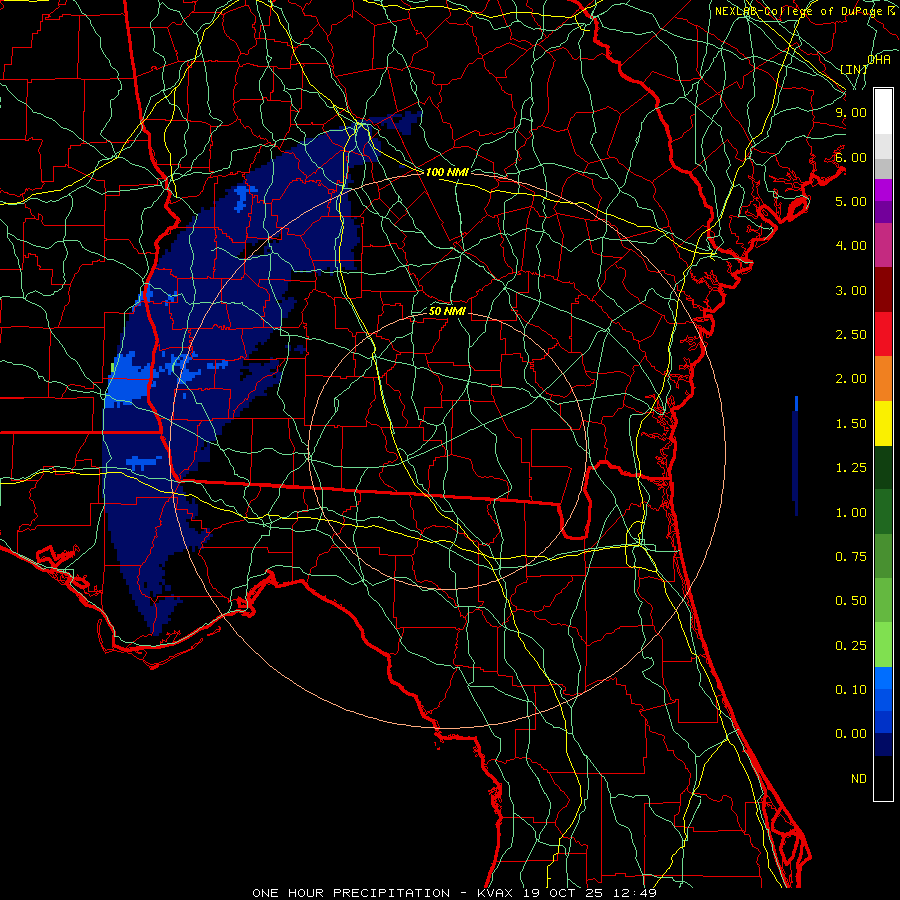
Task: Click the legend value 2.00
Action: tap(851, 379)
